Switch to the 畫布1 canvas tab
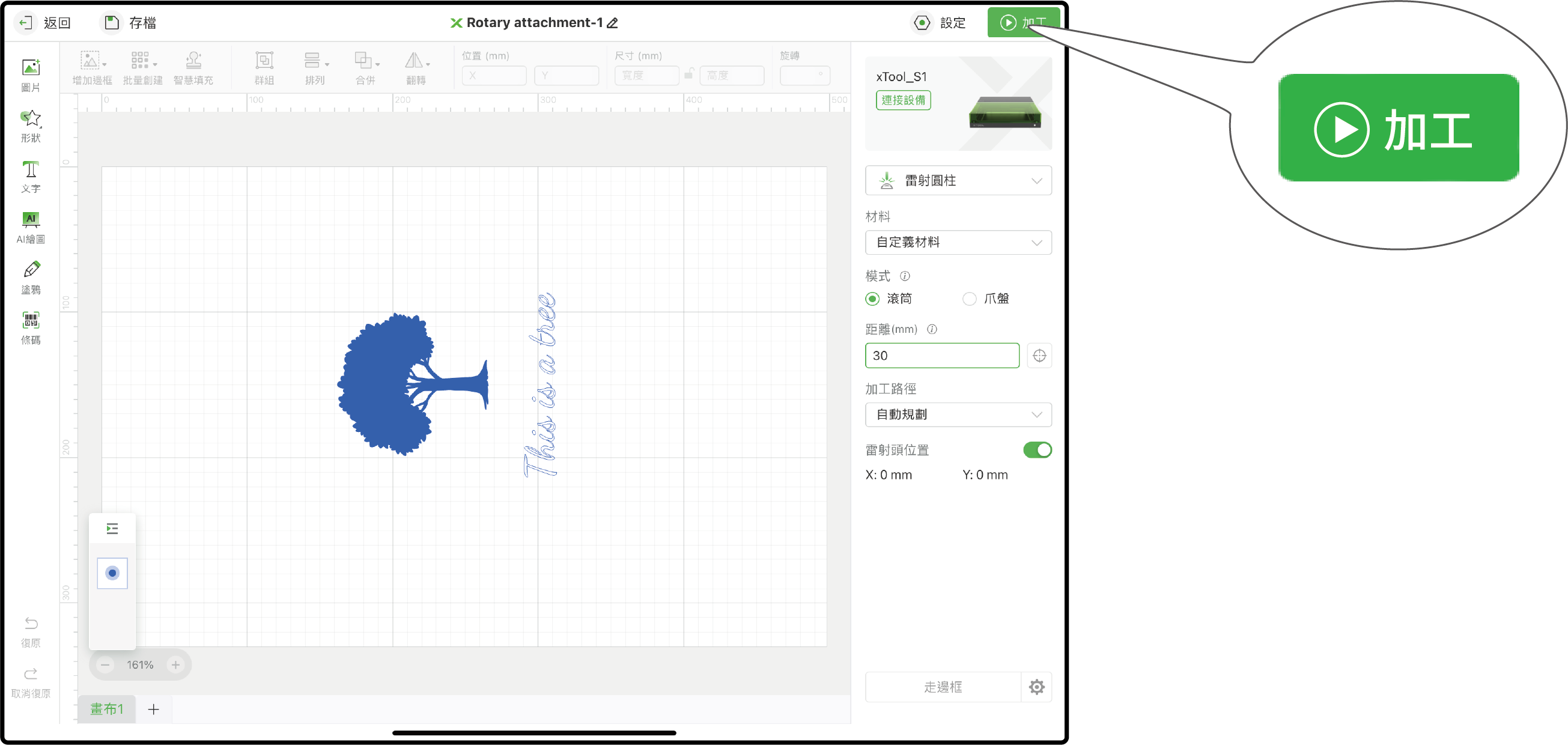 tap(106, 708)
